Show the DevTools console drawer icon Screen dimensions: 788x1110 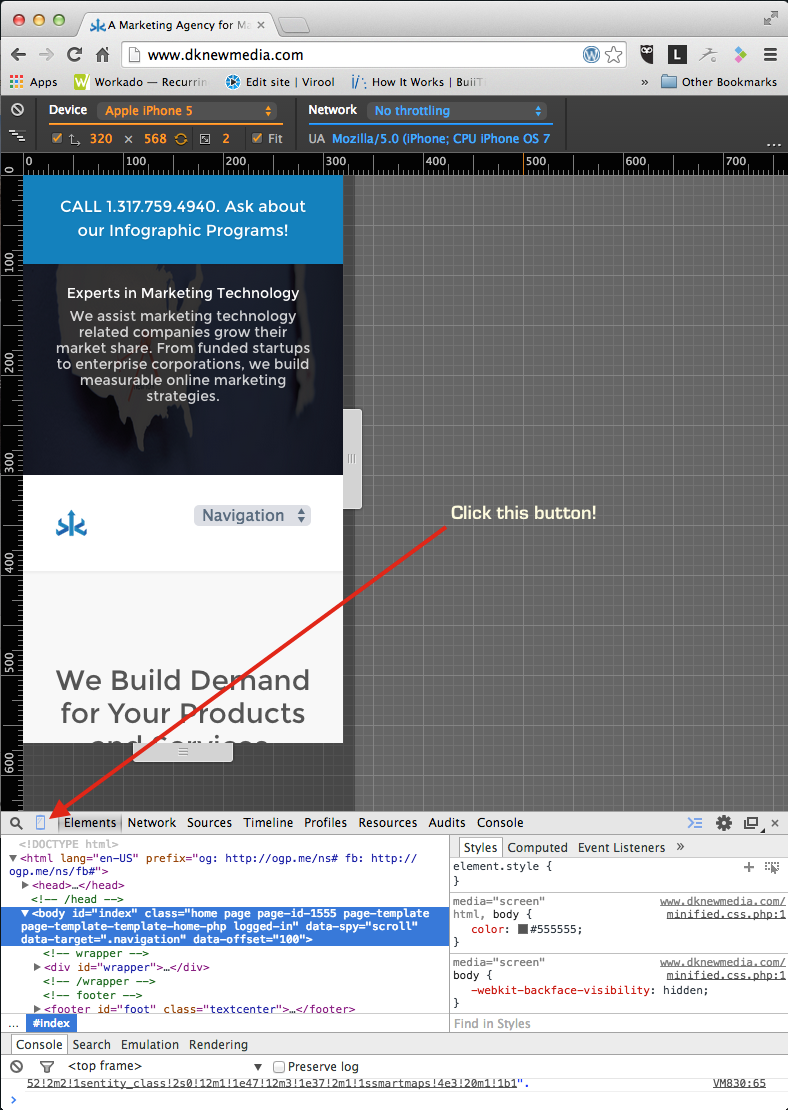point(695,823)
